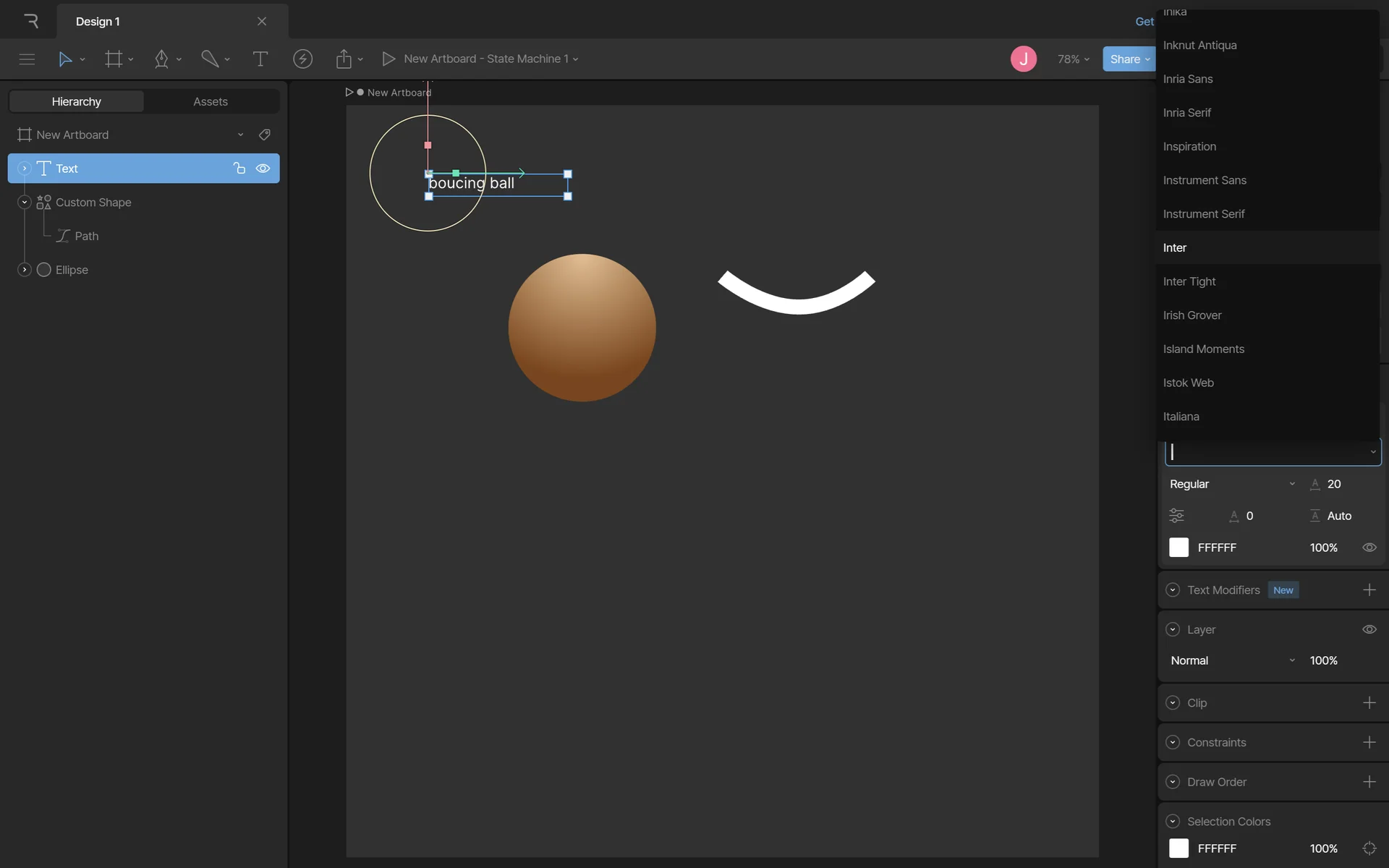Open the hamburger menu
This screenshot has width=1389, height=868.
tap(27, 59)
